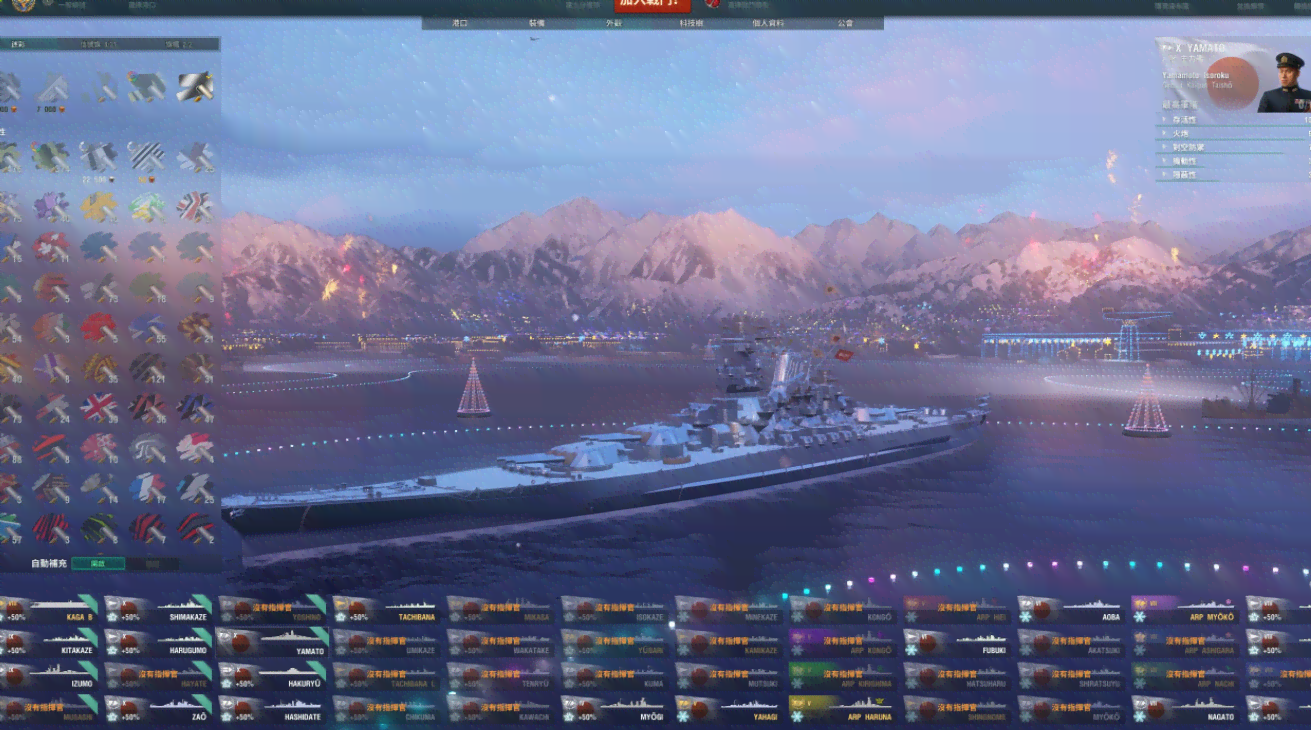
Task: Open the 科技樹 tech tree menu
Action: point(691,22)
